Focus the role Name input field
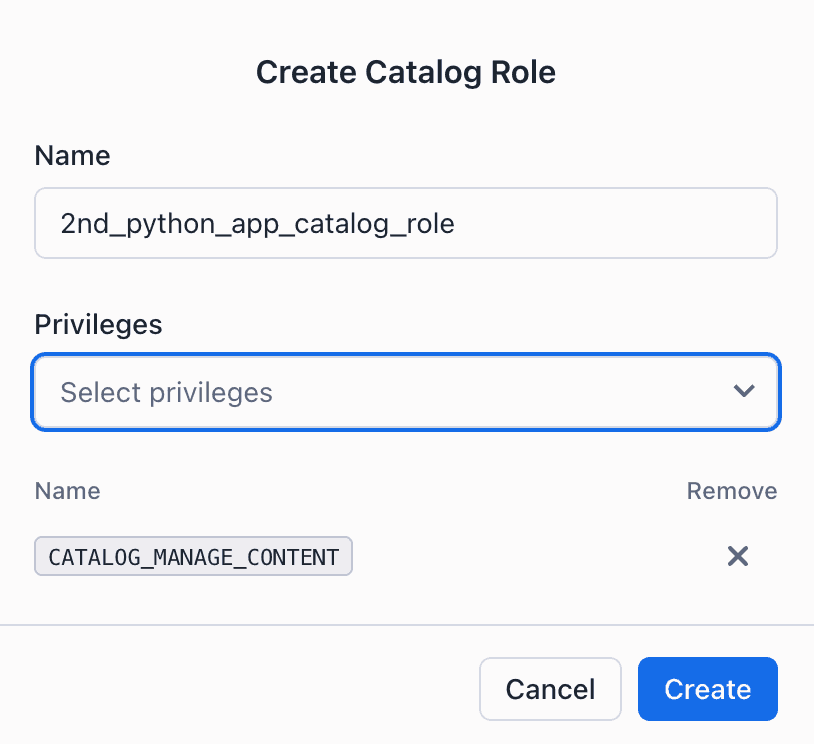 (405, 223)
